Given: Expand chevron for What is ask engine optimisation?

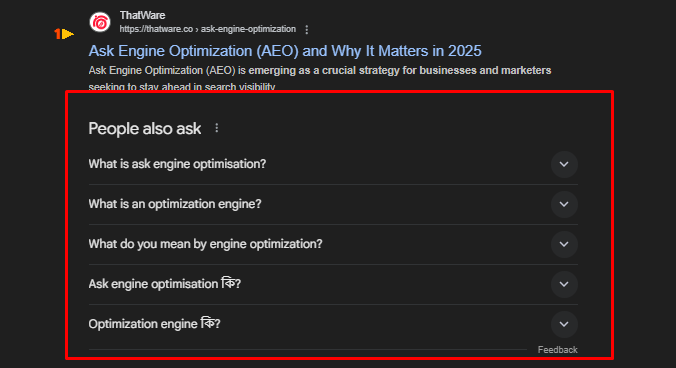Looking at the screenshot, I should (x=564, y=164).
